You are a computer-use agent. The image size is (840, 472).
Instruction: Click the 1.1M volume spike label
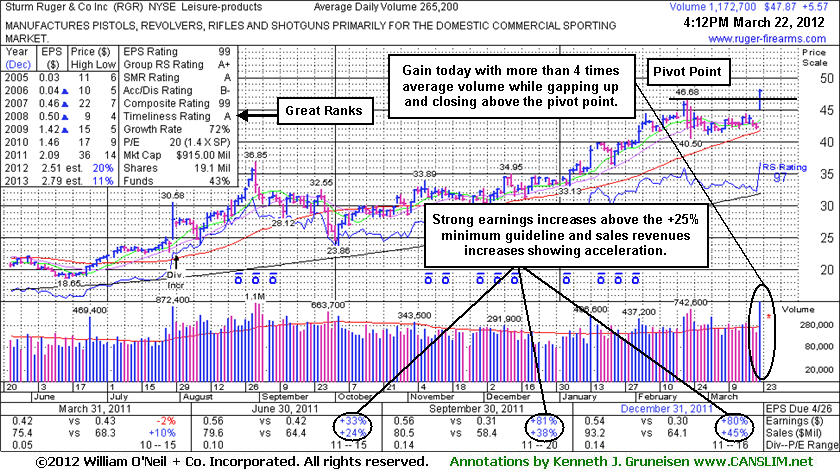[x=254, y=296]
